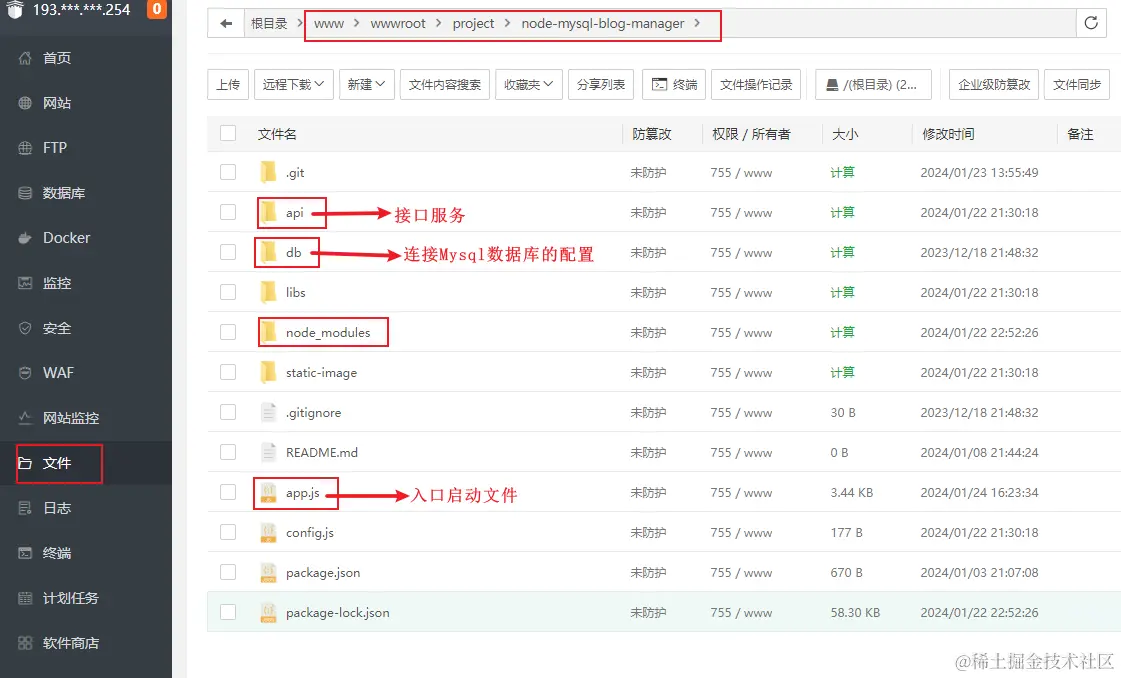Open the 日志 sidebar item
Viewport: 1121px width, 678px height.
coord(86,508)
